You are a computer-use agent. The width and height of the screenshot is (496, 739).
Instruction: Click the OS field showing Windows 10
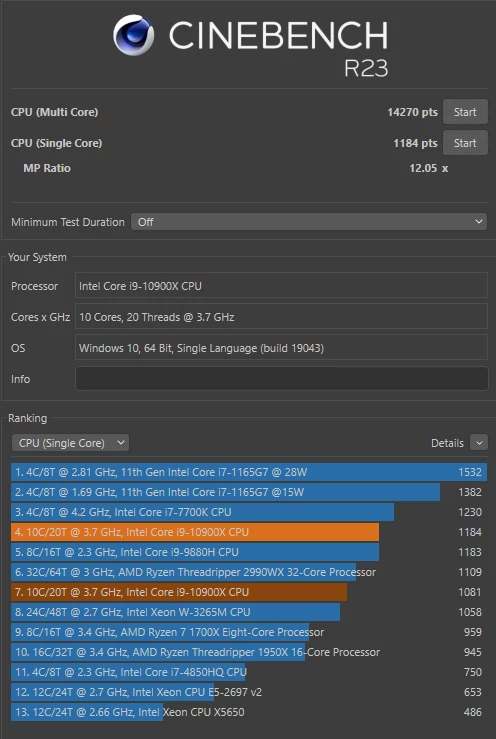click(281, 348)
